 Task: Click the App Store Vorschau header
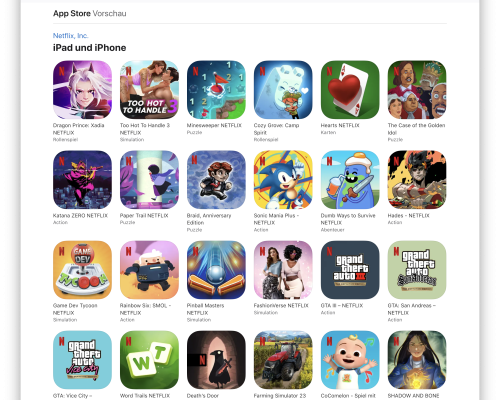(x=90, y=13)
